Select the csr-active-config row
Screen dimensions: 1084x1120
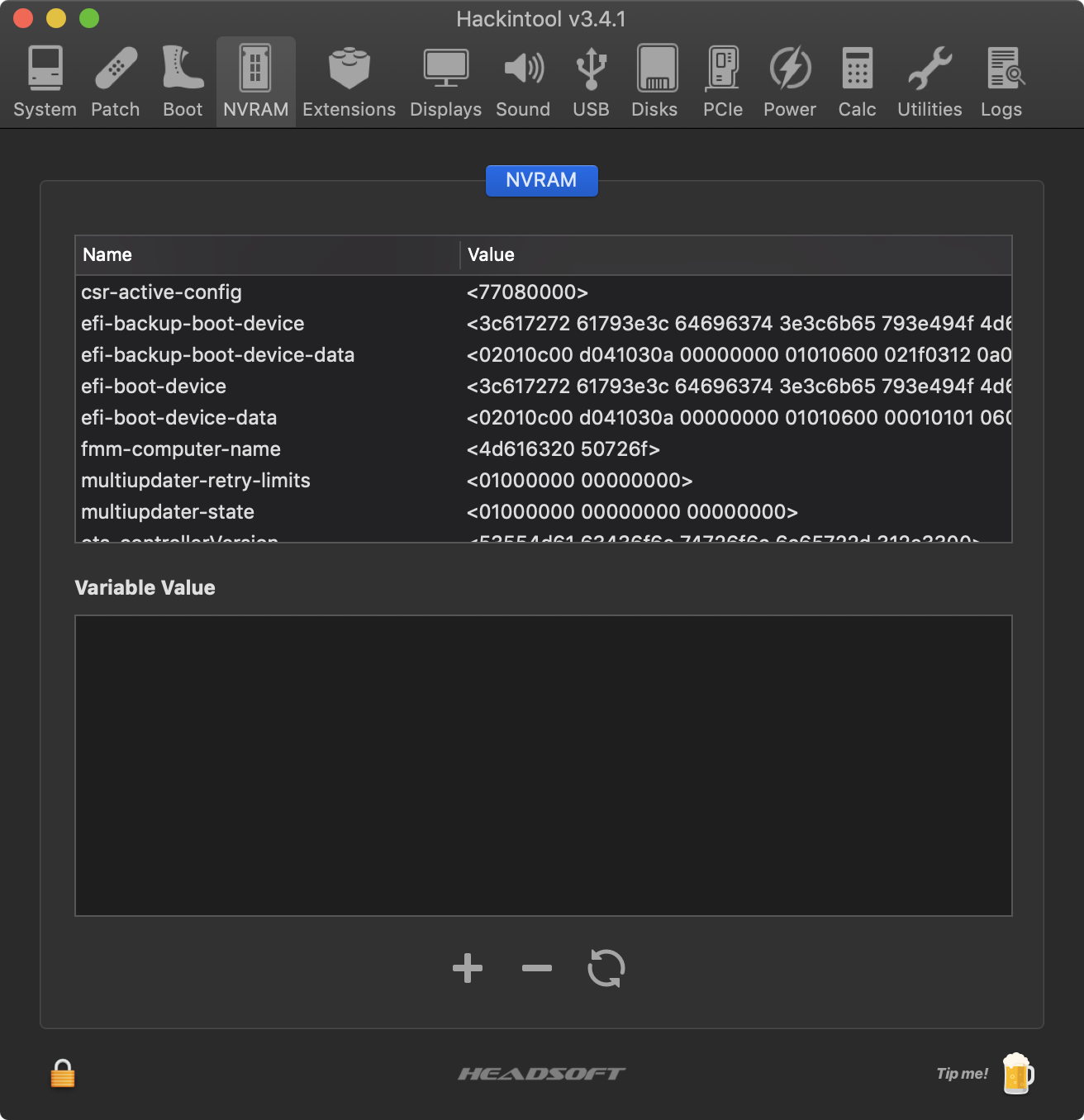coord(544,292)
